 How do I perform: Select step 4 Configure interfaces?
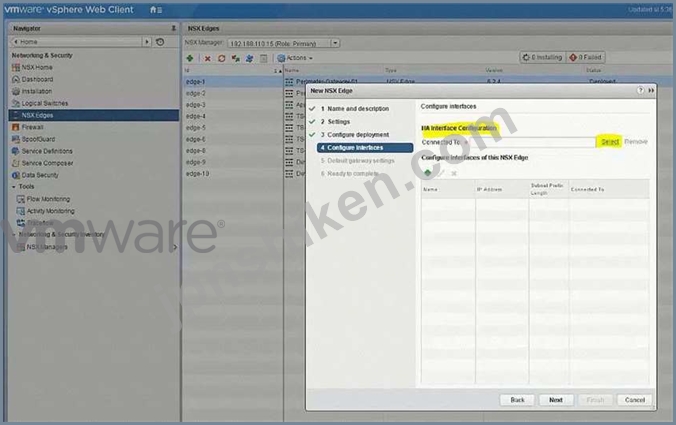coord(365,147)
